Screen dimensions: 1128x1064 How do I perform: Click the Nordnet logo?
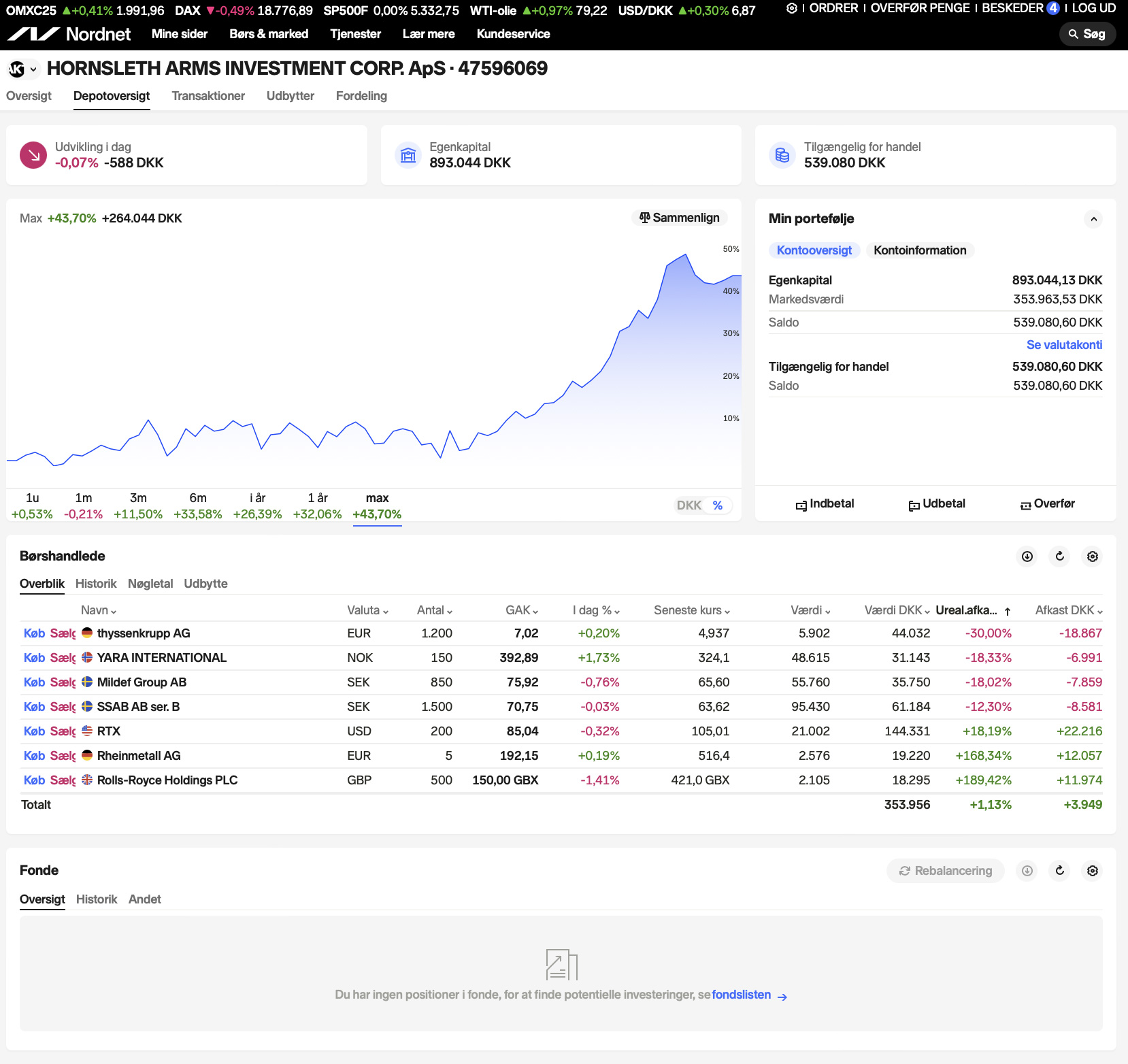[x=69, y=34]
